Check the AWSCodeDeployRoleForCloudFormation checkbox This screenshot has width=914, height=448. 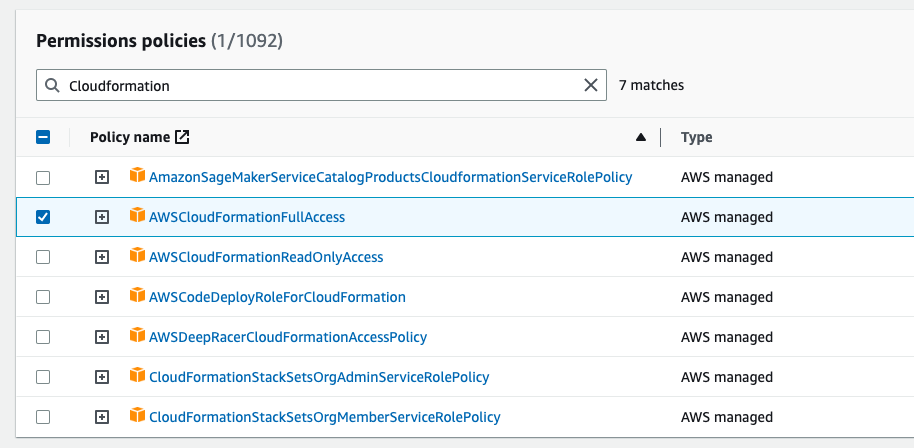click(x=43, y=297)
